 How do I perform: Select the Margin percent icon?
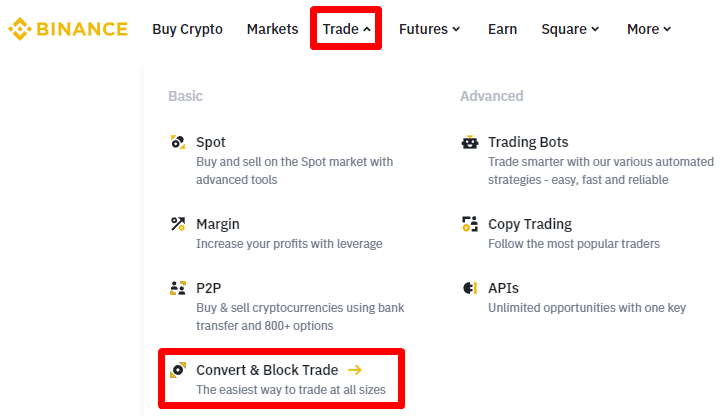click(178, 224)
